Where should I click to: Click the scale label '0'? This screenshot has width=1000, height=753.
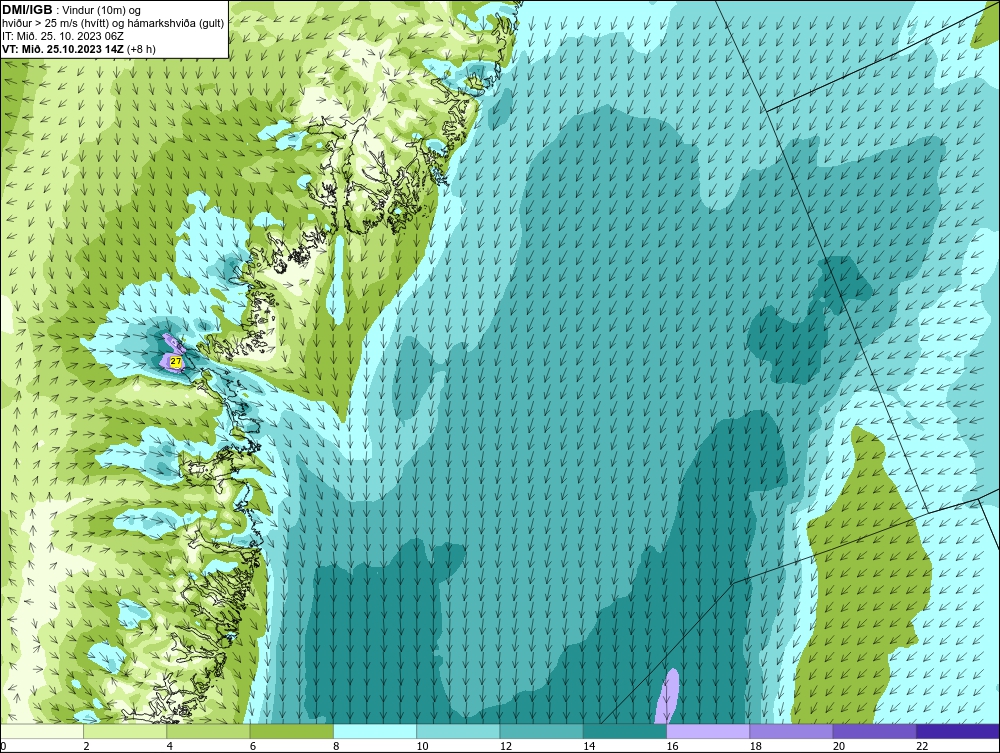pos(3,747)
